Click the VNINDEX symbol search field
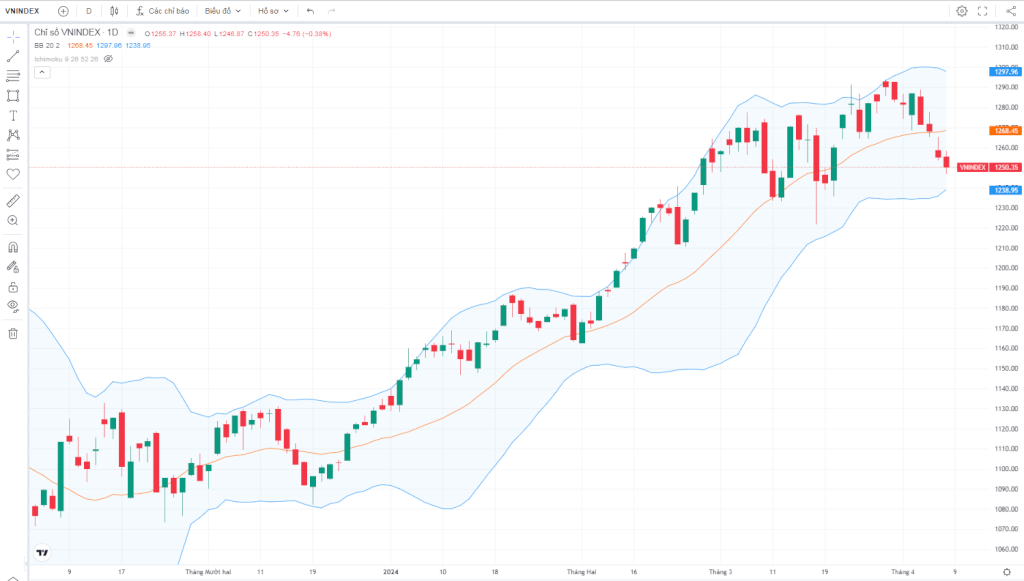This screenshot has width=1024, height=581. click(x=22, y=11)
